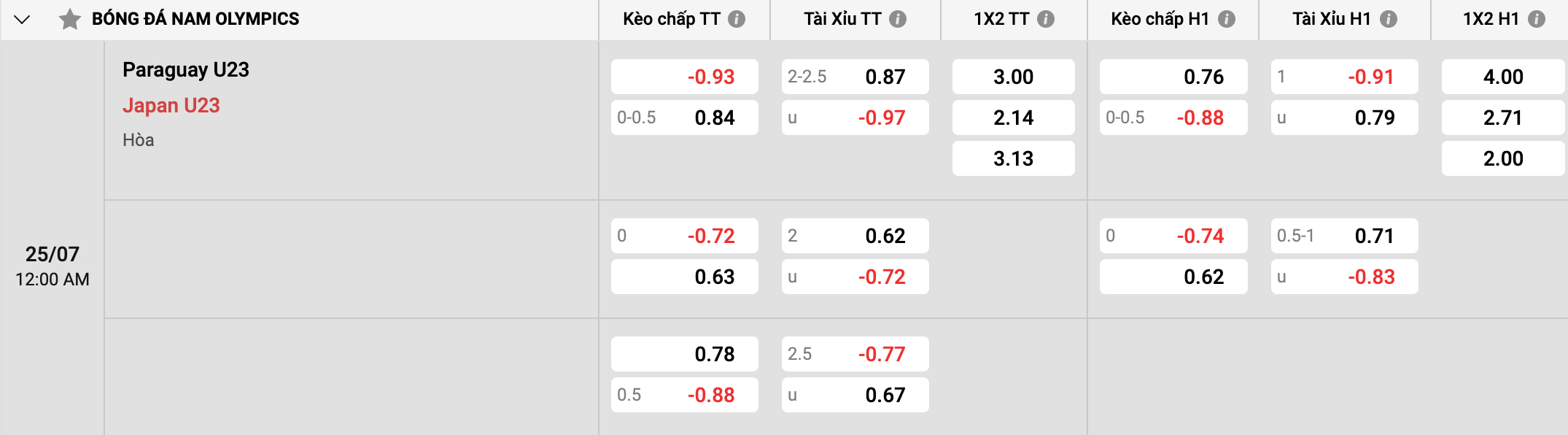Screen dimensions: 1568x435
Task: Open info icon next to Tài Xỉu TT
Action: [x=898, y=19]
